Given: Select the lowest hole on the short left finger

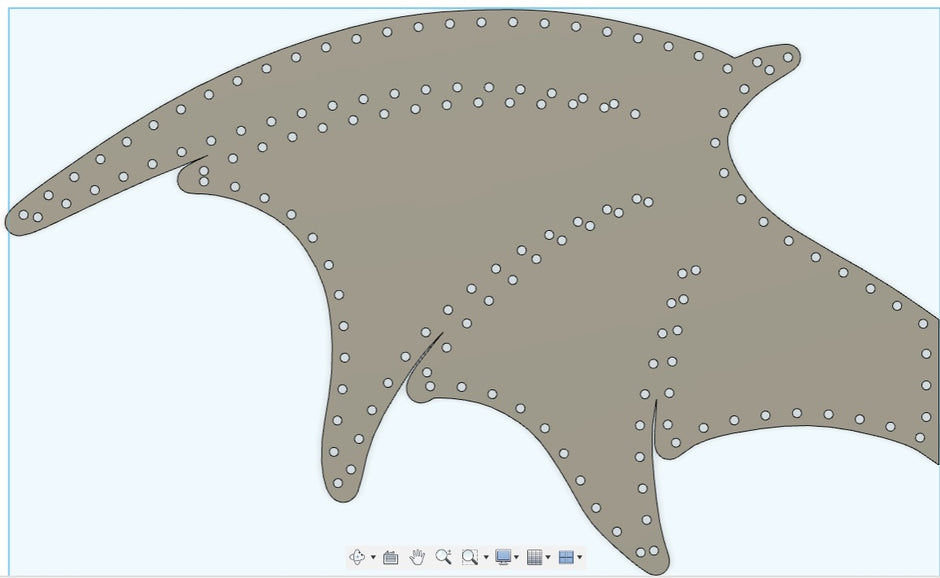Looking at the screenshot, I should pos(338,483).
